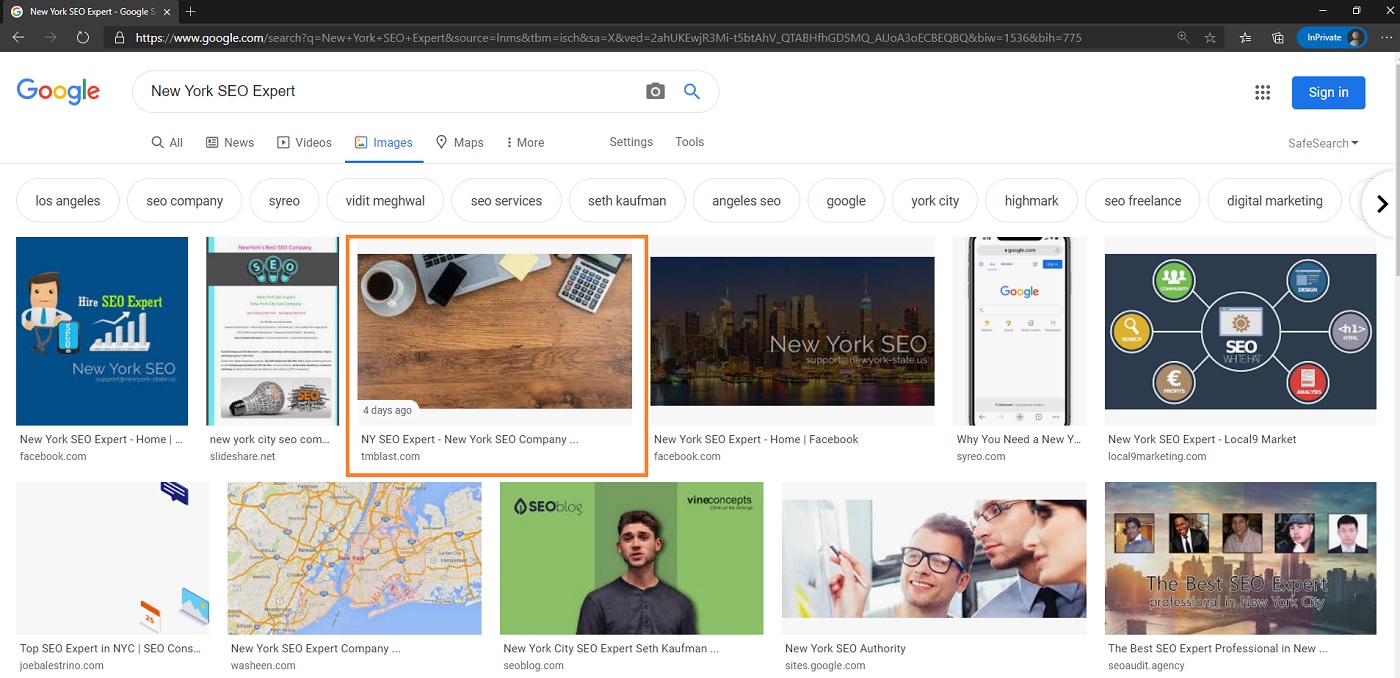Select the 'seth kaufman' suggestion chip
The height and width of the screenshot is (678, 1400).
627,201
